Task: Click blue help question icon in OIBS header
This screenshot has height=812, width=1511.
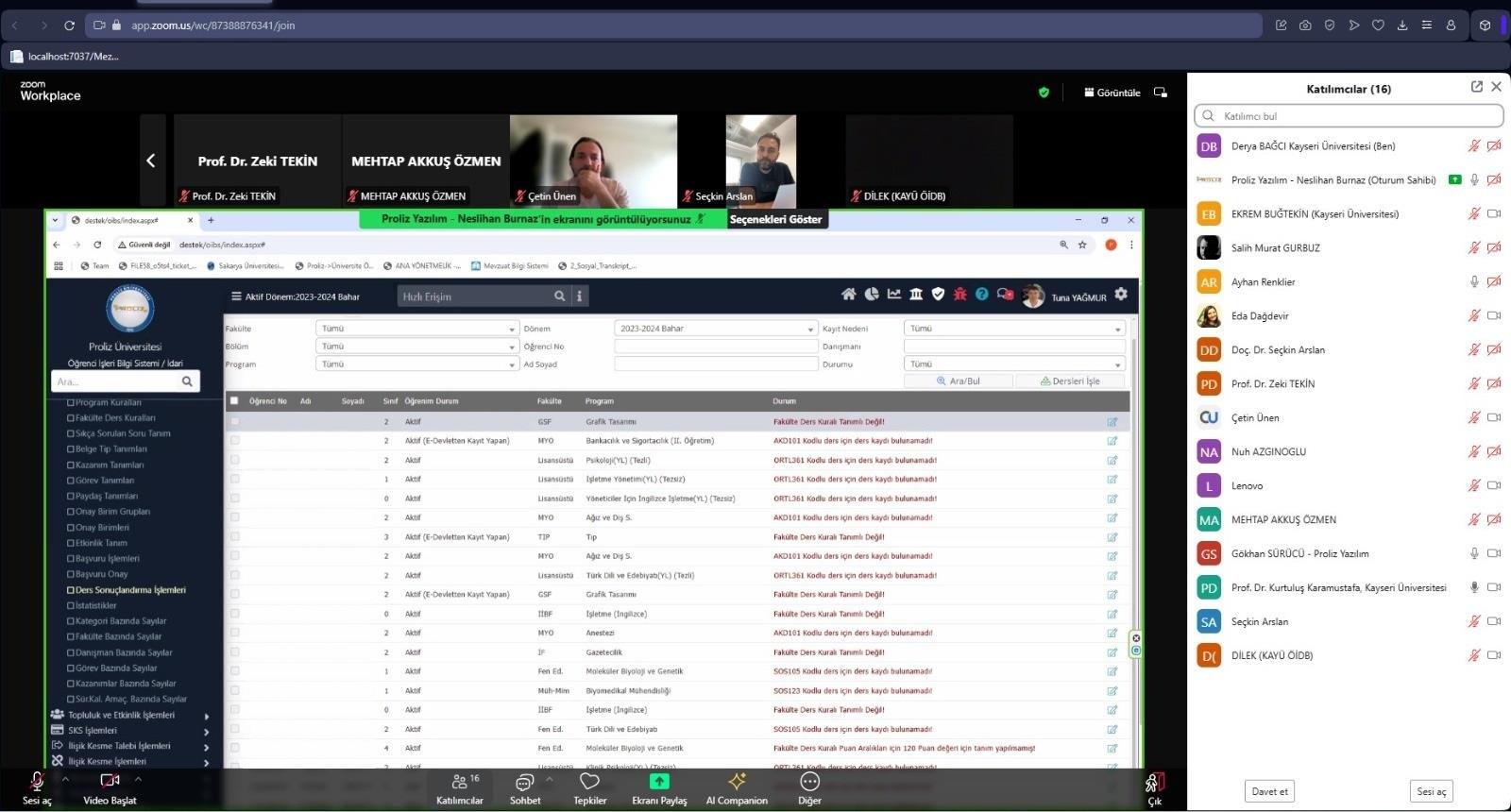Action: click(x=982, y=295)
